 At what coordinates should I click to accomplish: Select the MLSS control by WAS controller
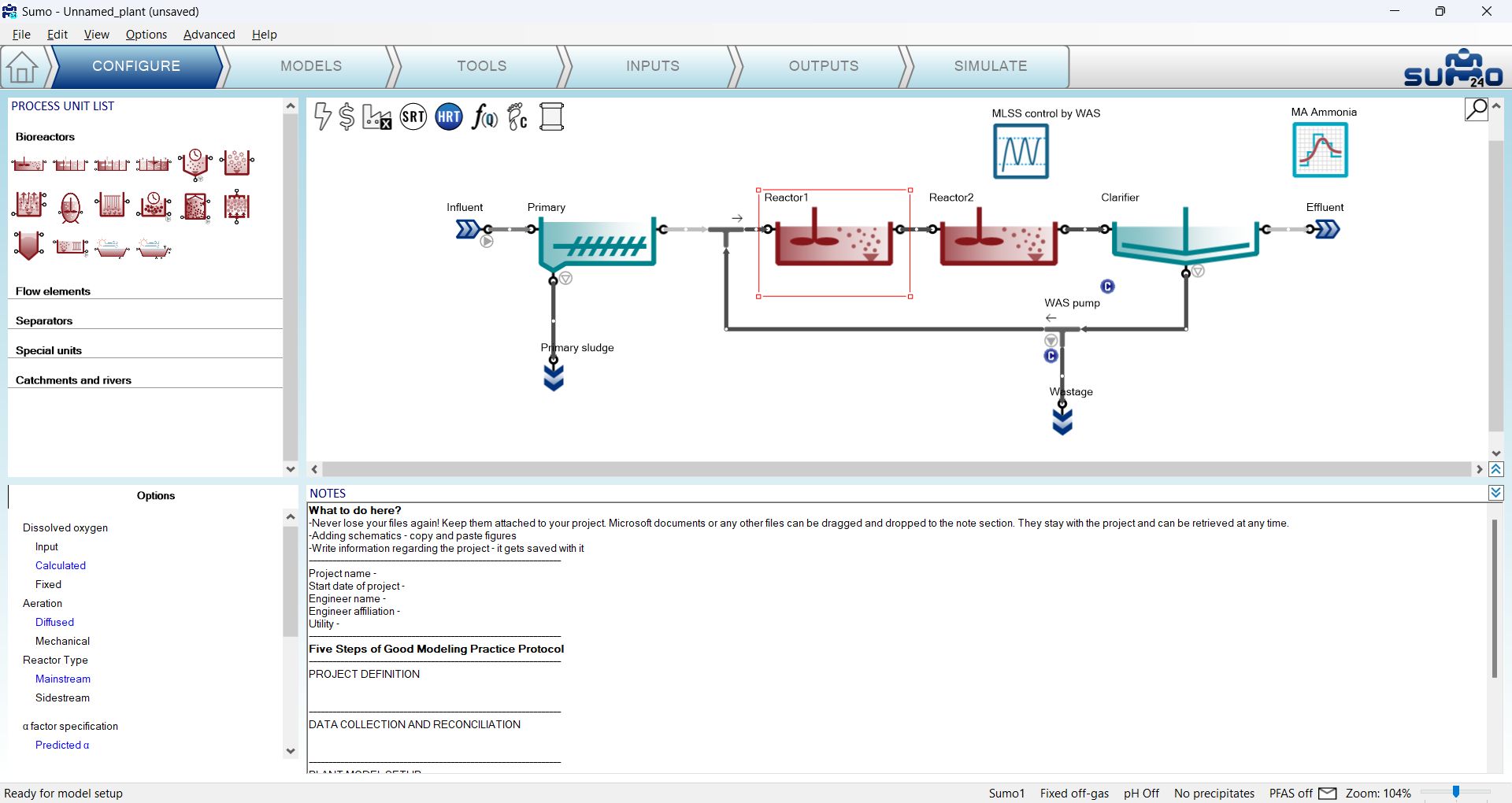(1021, 151)
